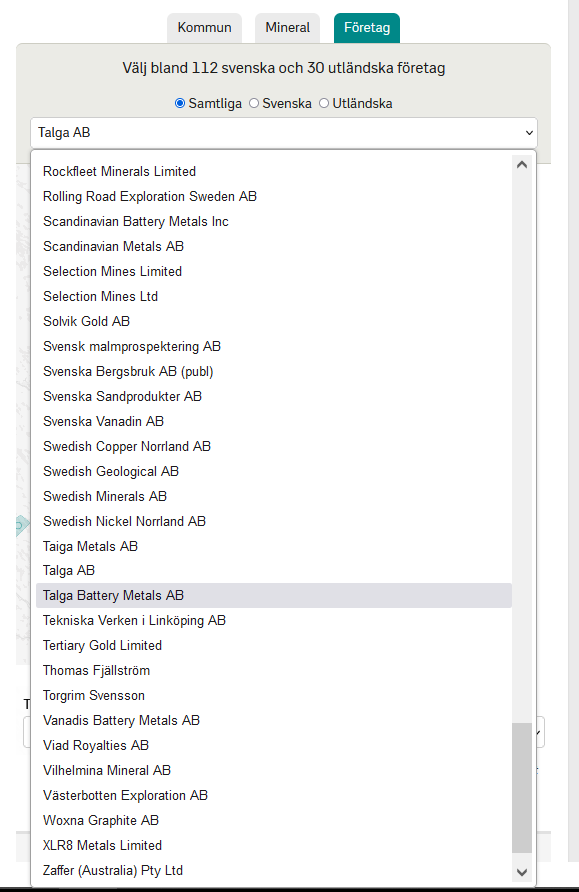Choose Thomas Fjällström

coord(274,671)
